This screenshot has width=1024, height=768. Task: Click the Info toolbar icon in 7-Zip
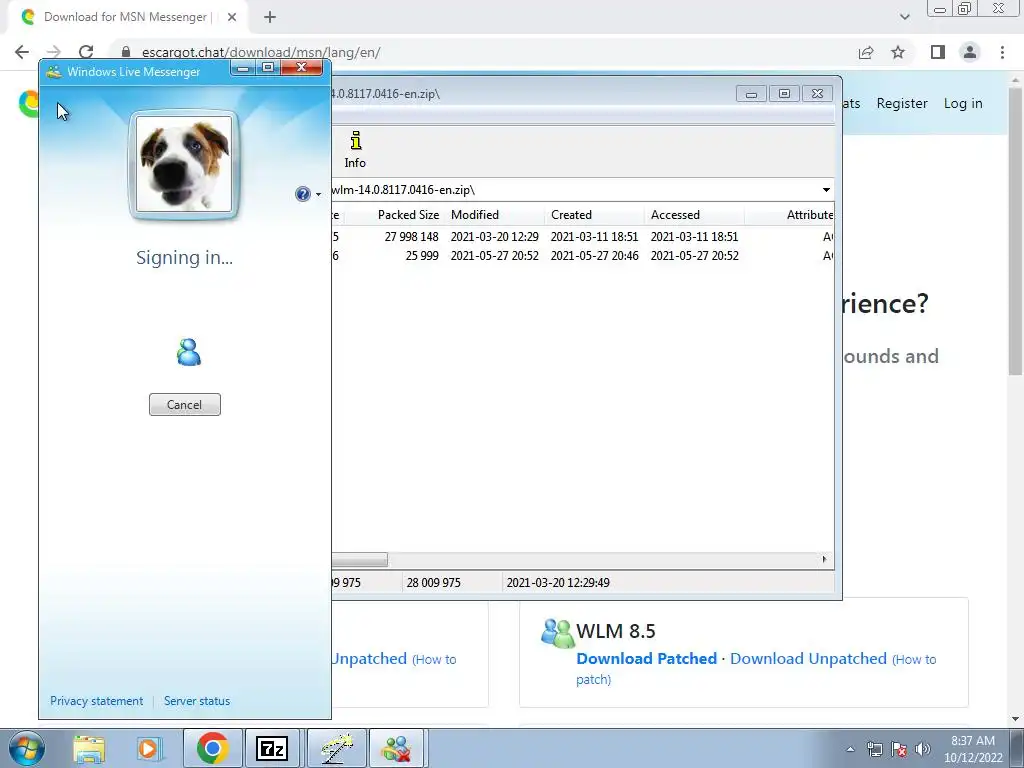[x=355, y=150]
